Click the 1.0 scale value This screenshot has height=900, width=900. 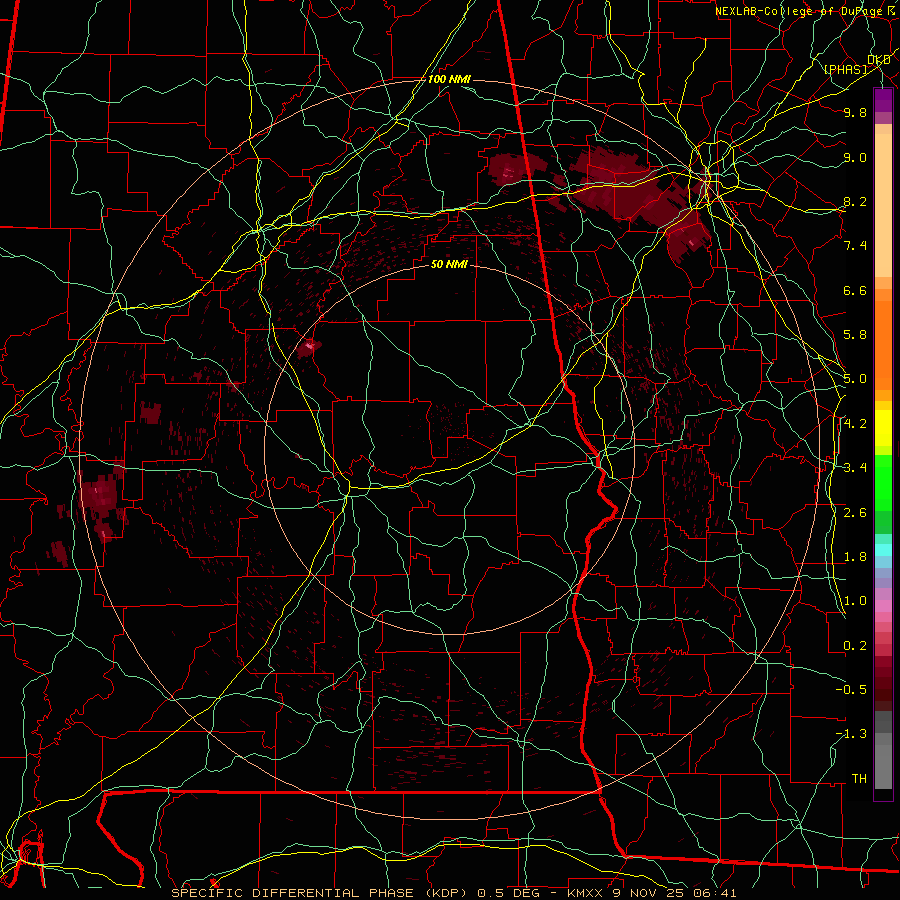coord(855,601)
